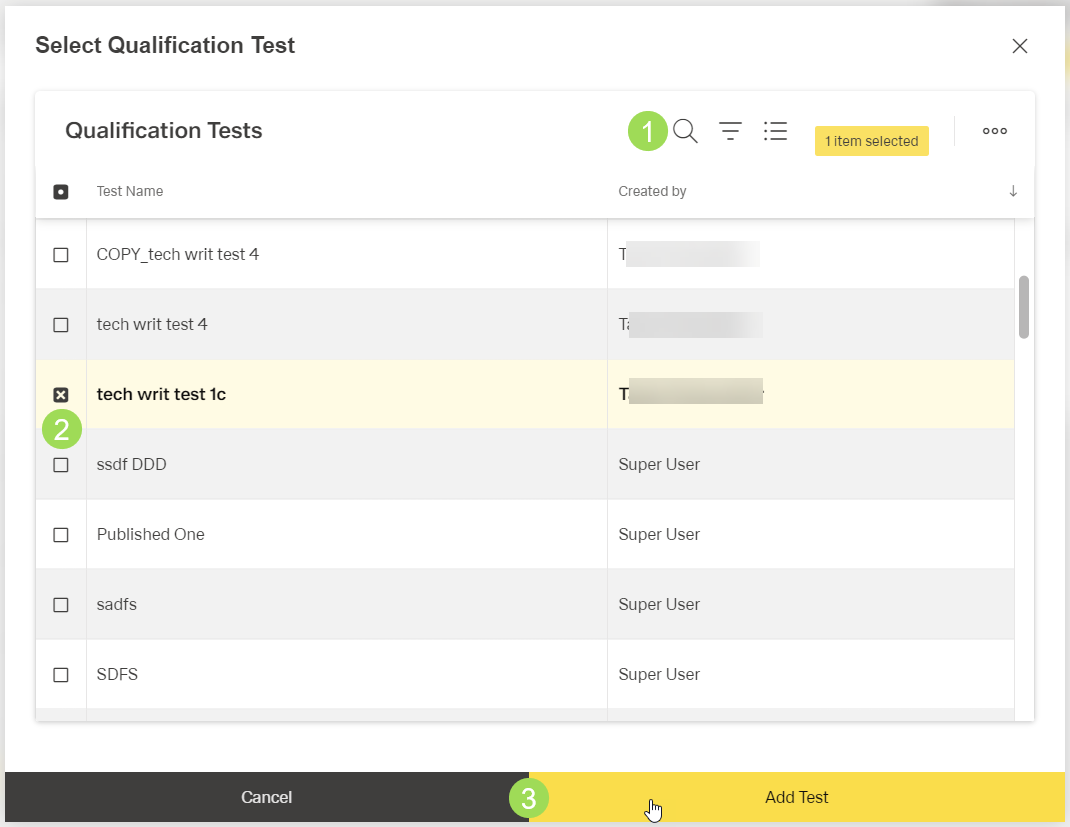Open the three-dot more options menu
Viewport: 1070px width, 827px height.
click(994, 131)
